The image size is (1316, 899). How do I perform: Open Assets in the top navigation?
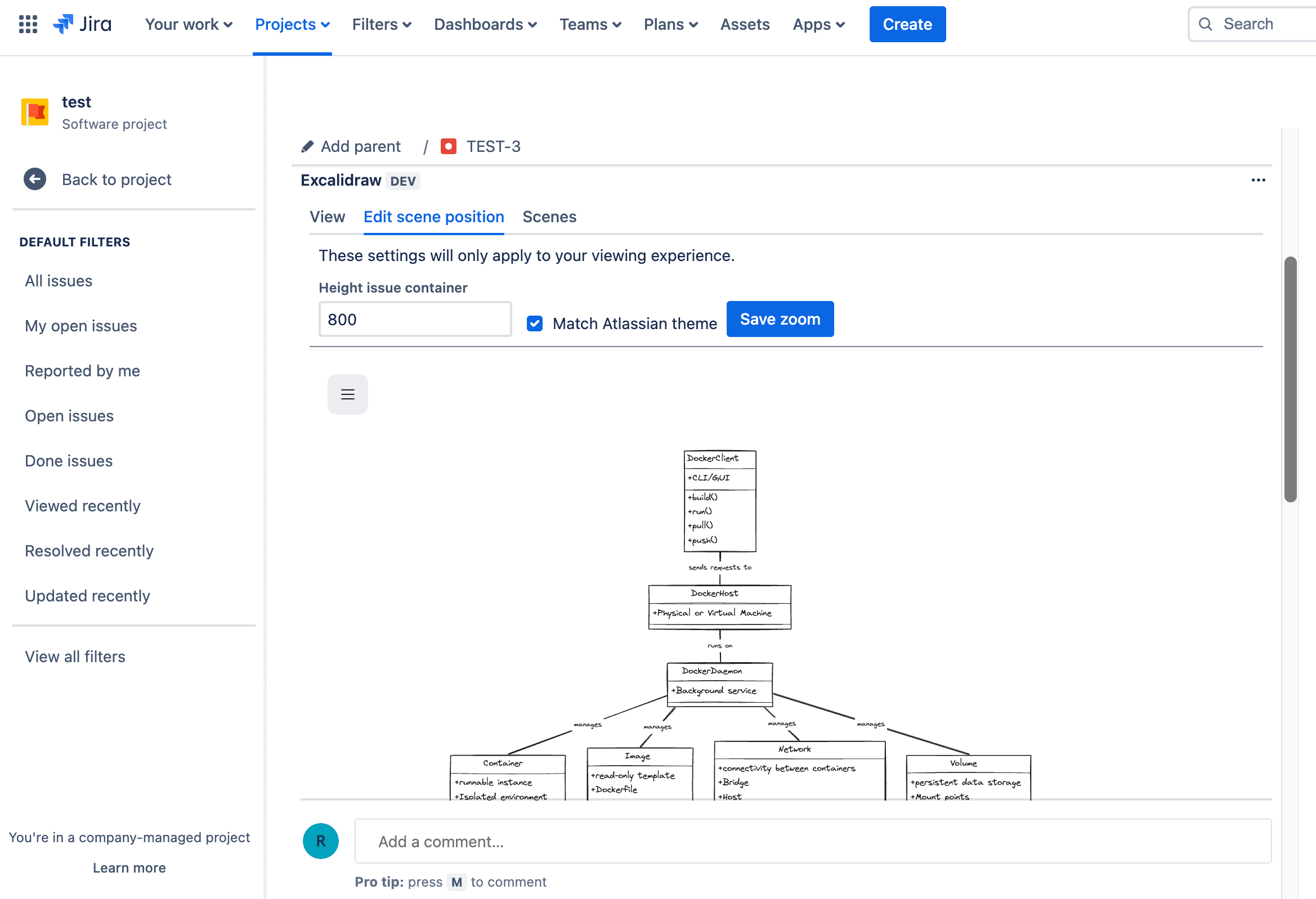pyautogui.click(x=745, y=24)
